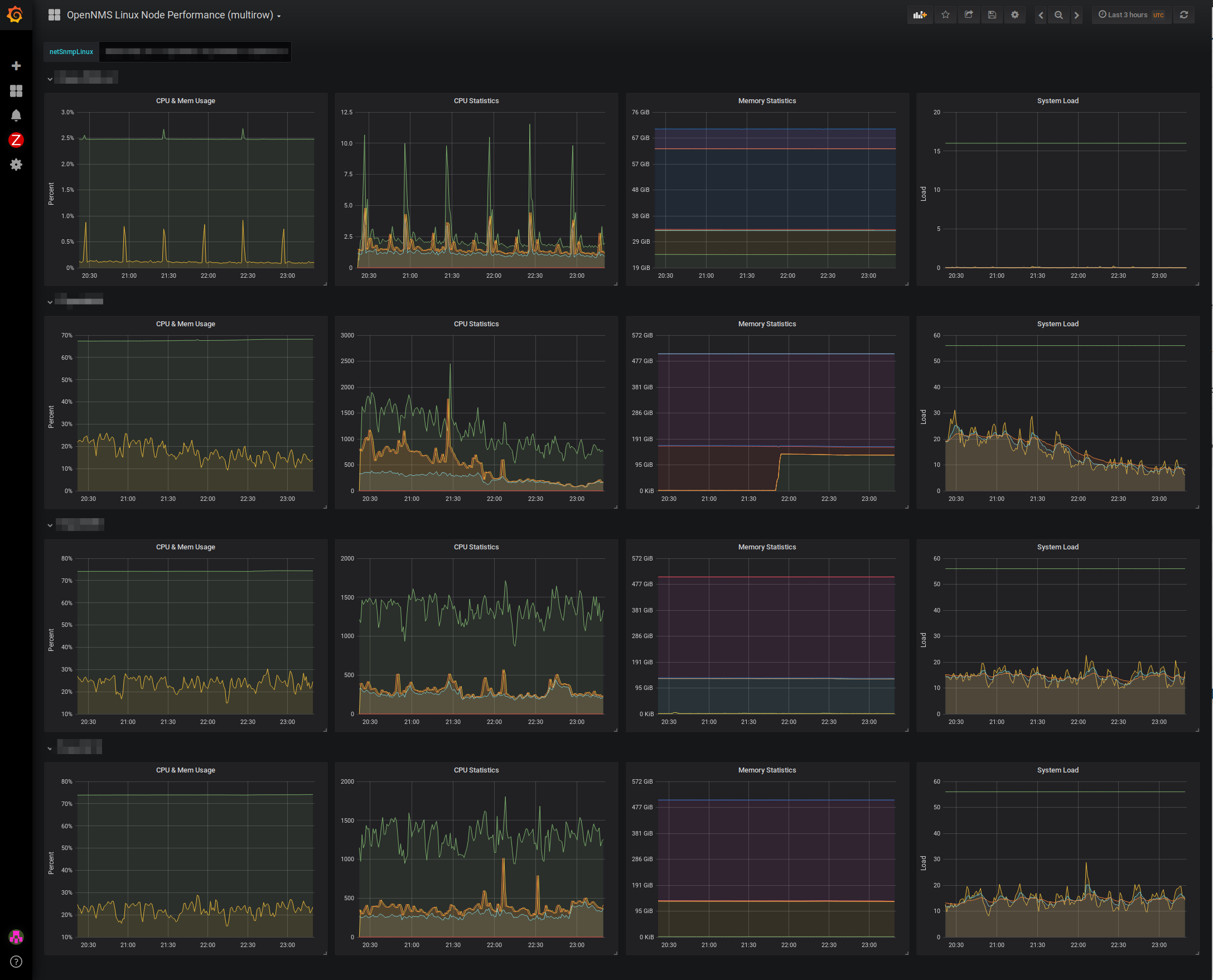Open the share dashboard dialog
Viewport: 1213px width, 980px height.
click(969, 15)
